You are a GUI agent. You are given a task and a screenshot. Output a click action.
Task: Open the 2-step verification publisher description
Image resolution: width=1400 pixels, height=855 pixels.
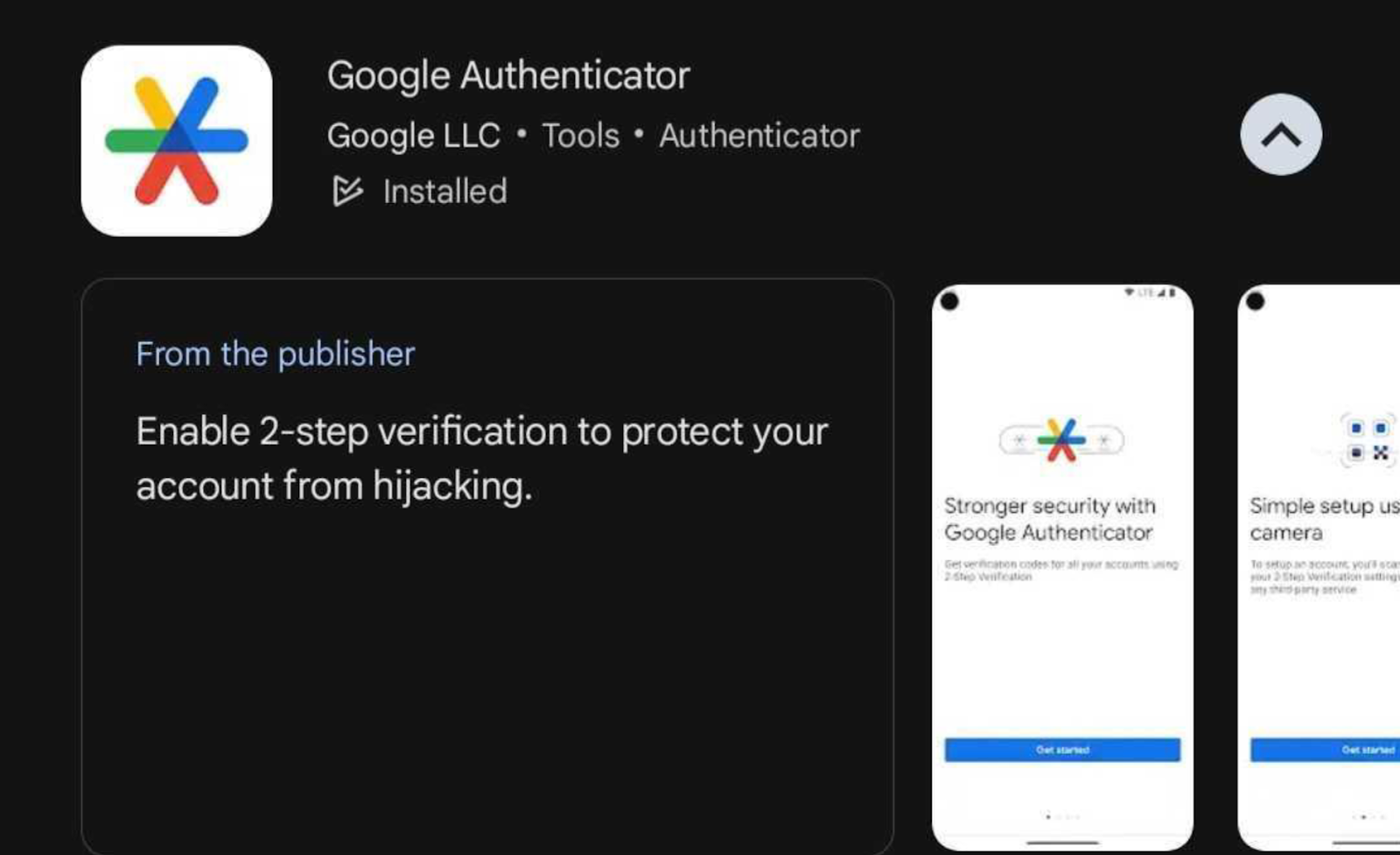[482, 459]
